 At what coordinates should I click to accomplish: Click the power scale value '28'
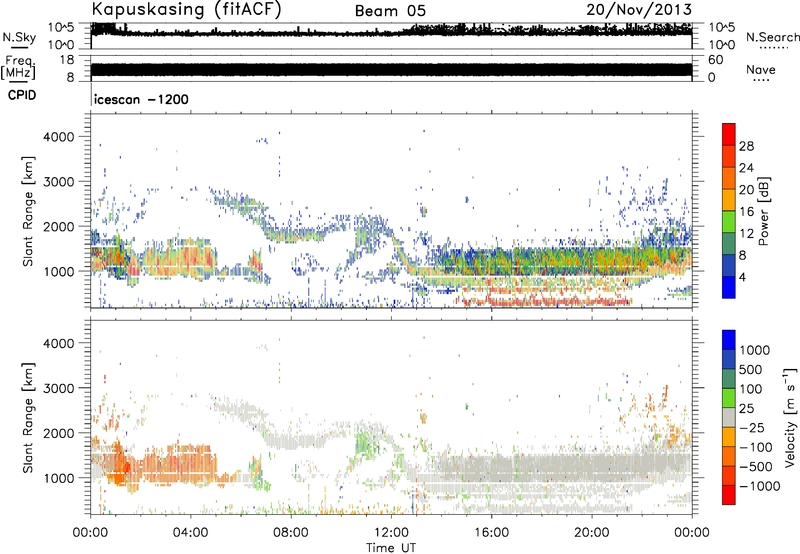click(746, 146)
